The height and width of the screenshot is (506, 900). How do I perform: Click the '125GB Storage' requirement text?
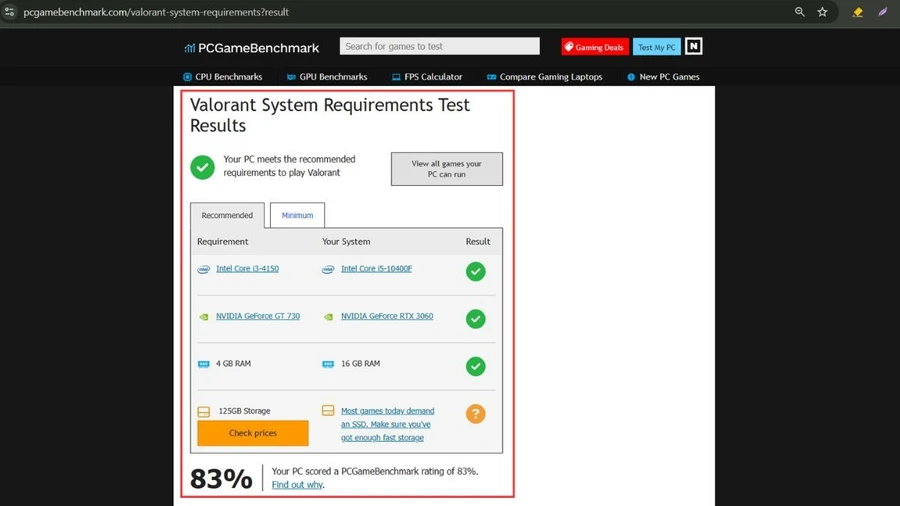click(245, 411)
